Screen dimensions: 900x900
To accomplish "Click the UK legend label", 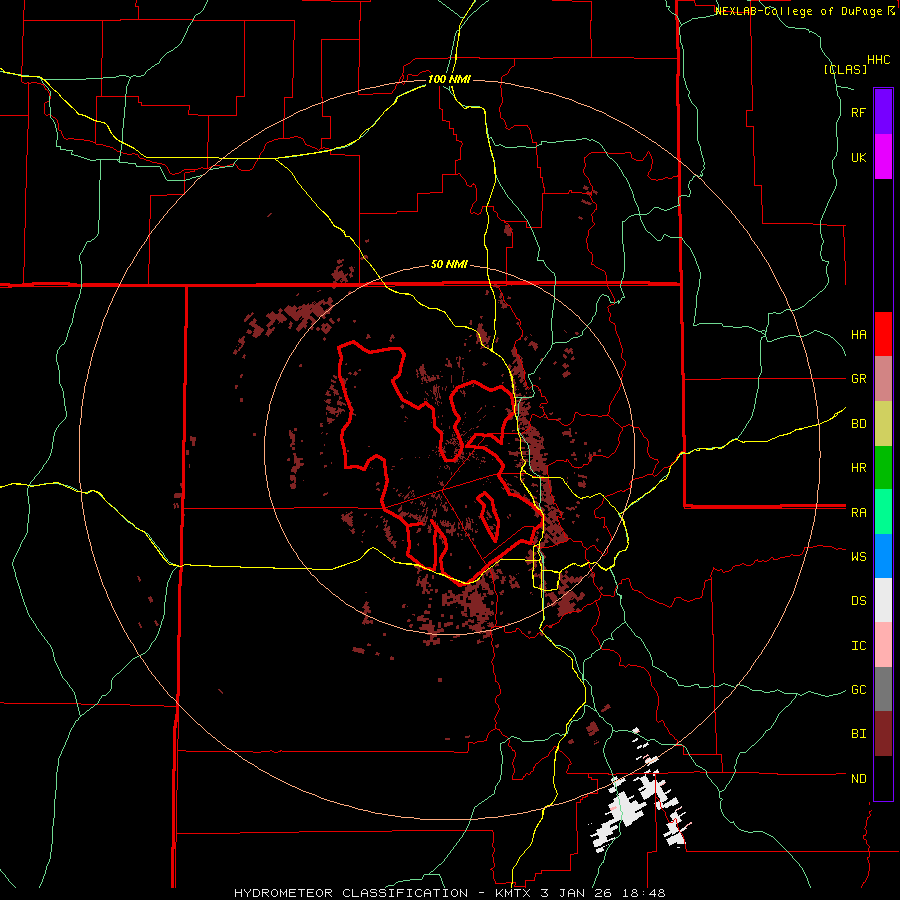I will (858, 157).
